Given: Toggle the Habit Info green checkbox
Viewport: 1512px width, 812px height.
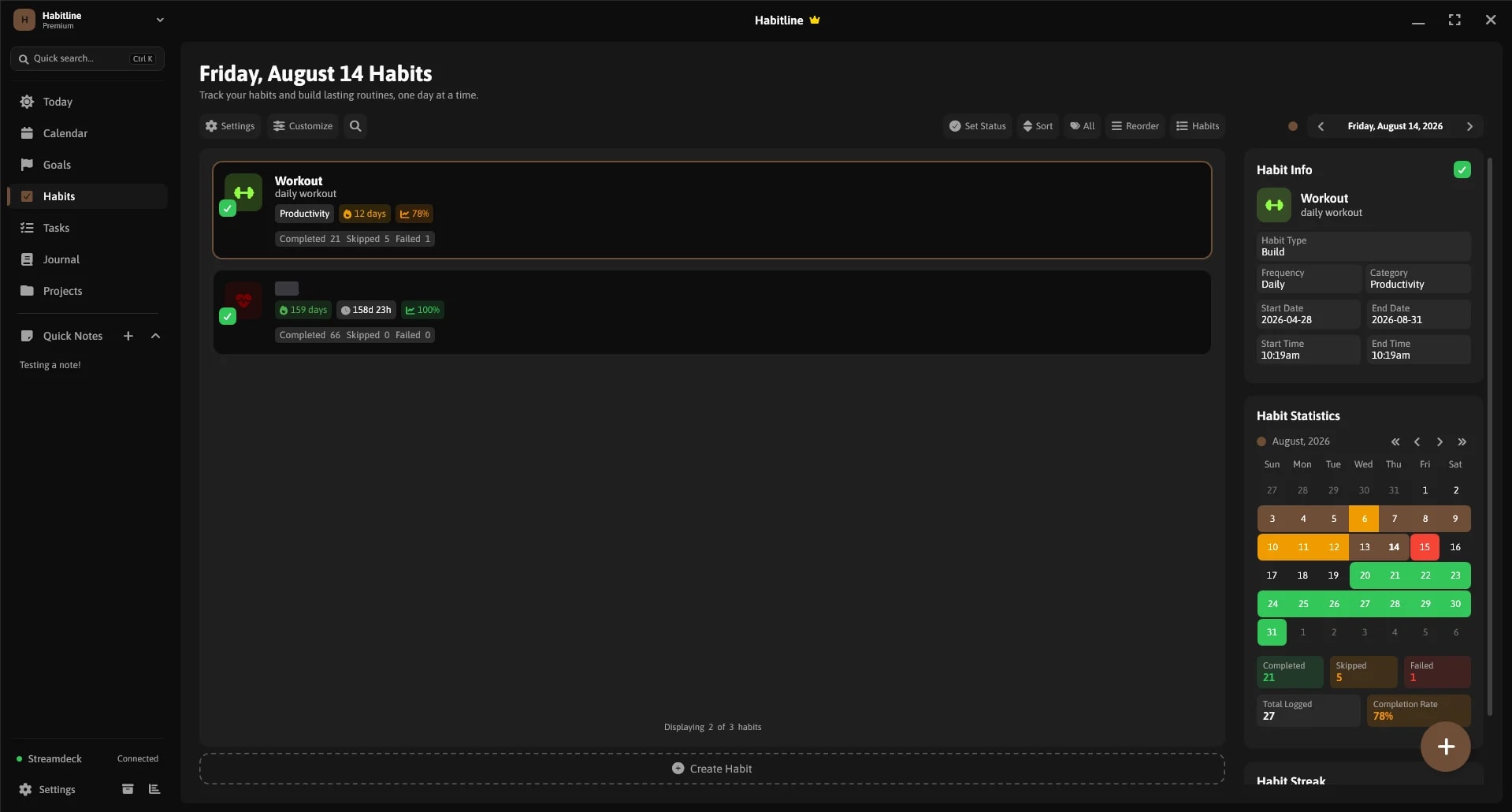Looking at the screenshot, I should pos(1462,169).
